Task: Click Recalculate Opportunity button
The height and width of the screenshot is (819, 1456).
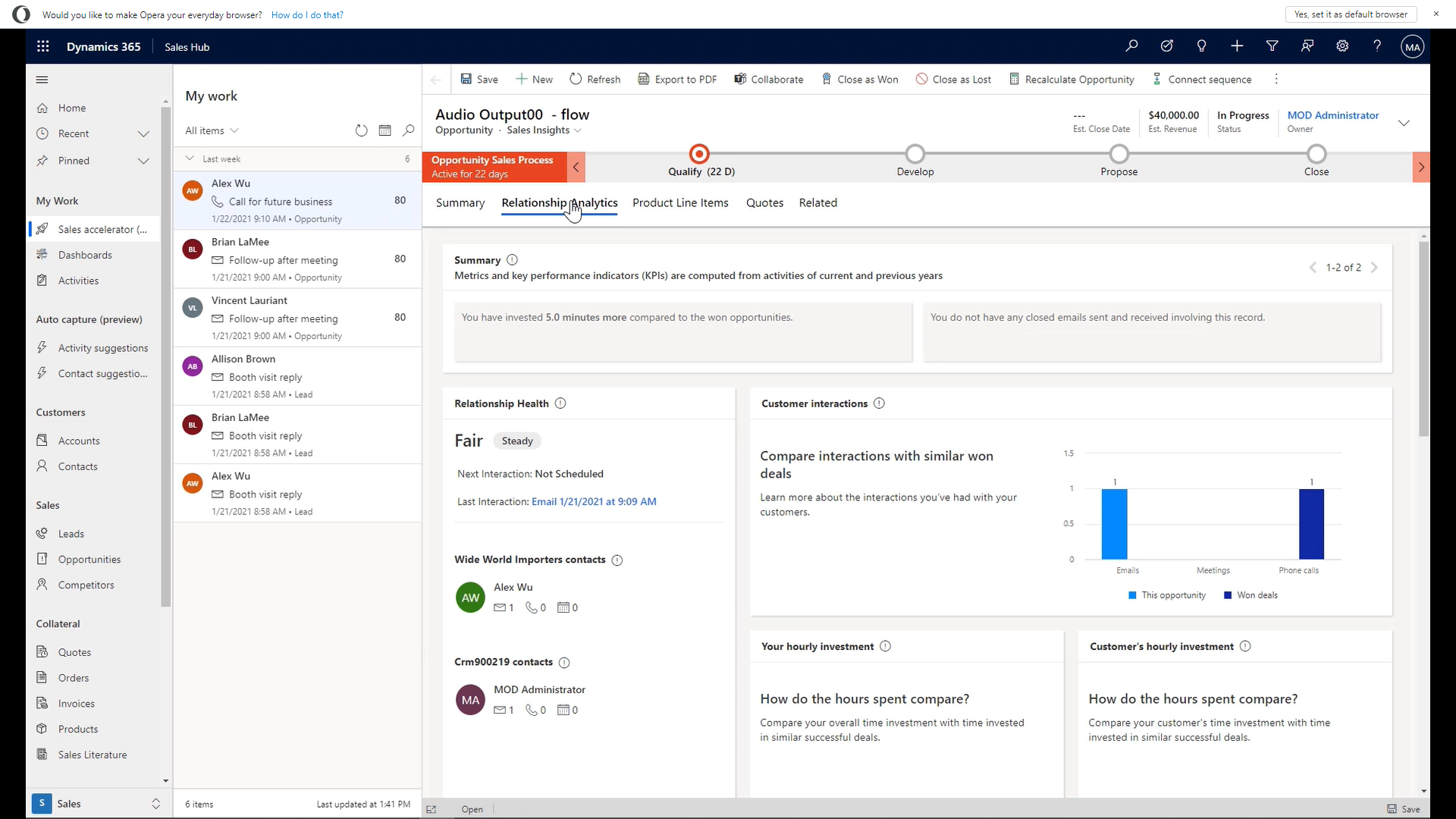Action: [x=1072, y=80]
